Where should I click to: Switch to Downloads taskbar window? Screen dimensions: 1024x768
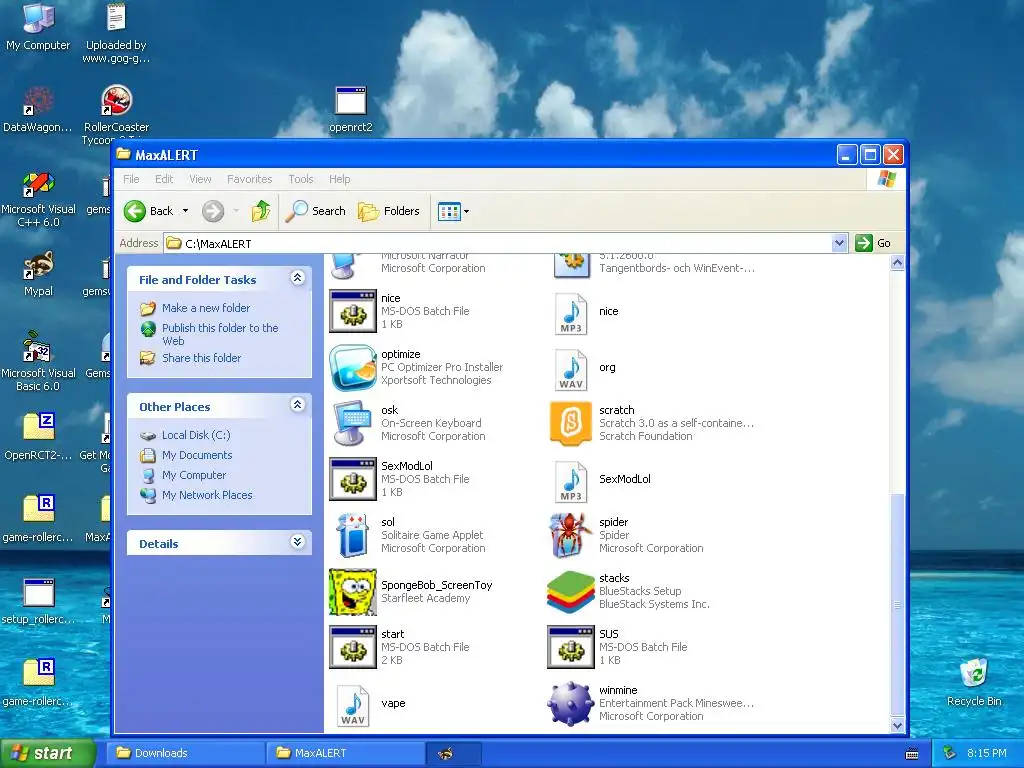tap(186, 753)
